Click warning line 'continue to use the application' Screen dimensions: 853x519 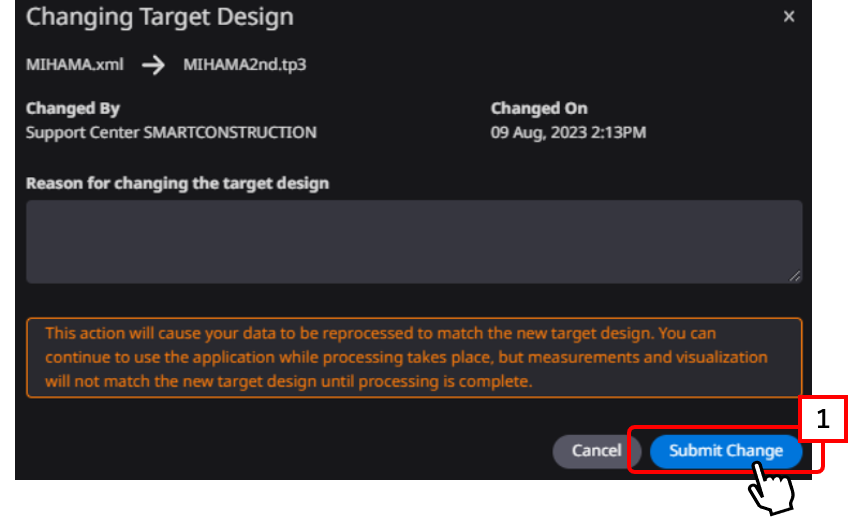[406, 357]
